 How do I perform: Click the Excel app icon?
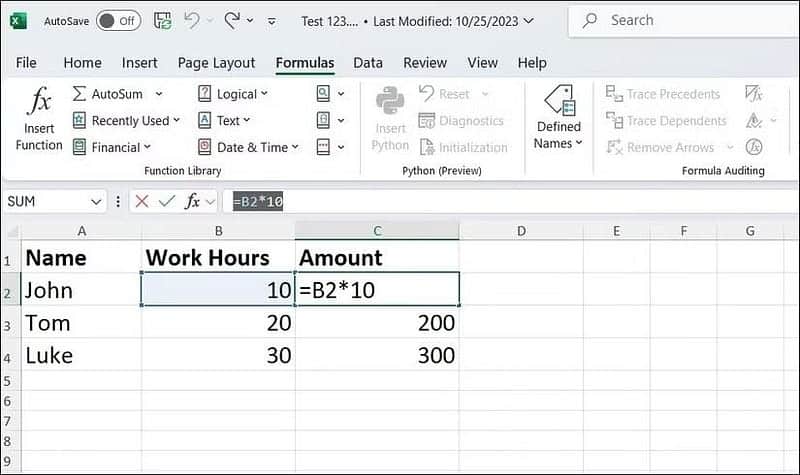[18, 21]
